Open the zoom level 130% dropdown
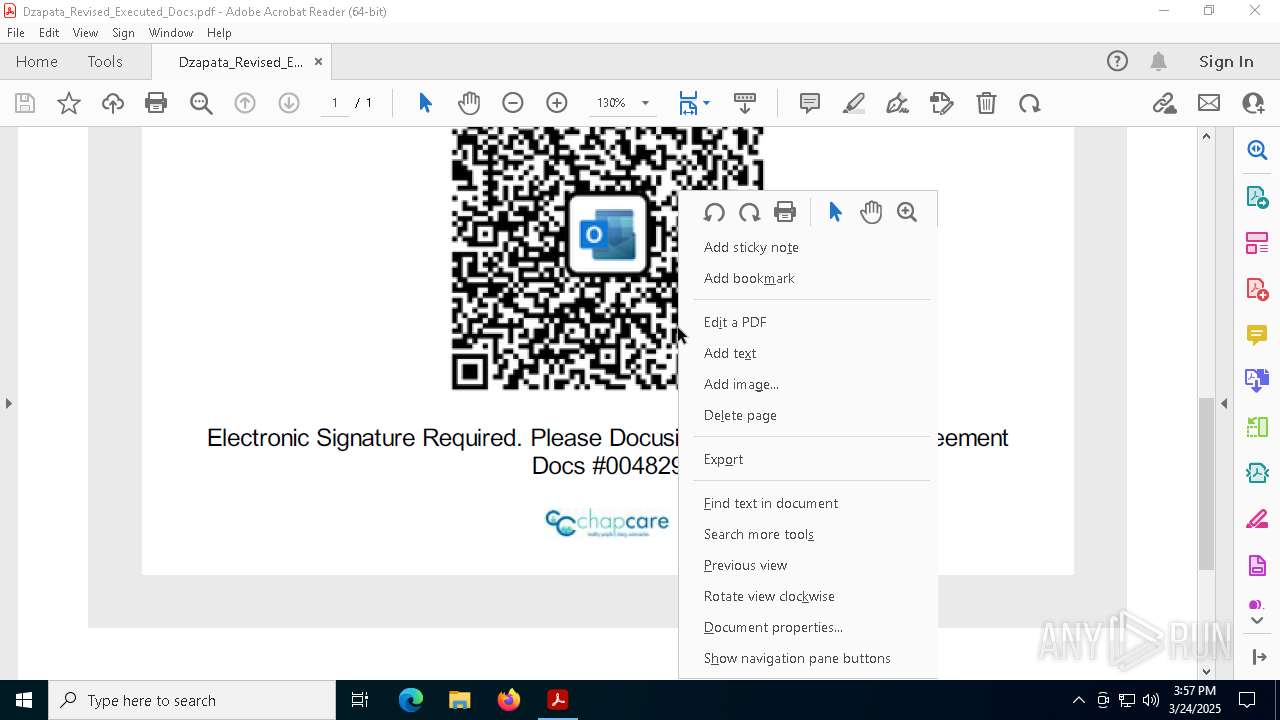Image resolution: width=1280 pixels, height=720 pixels. [645, 103]
